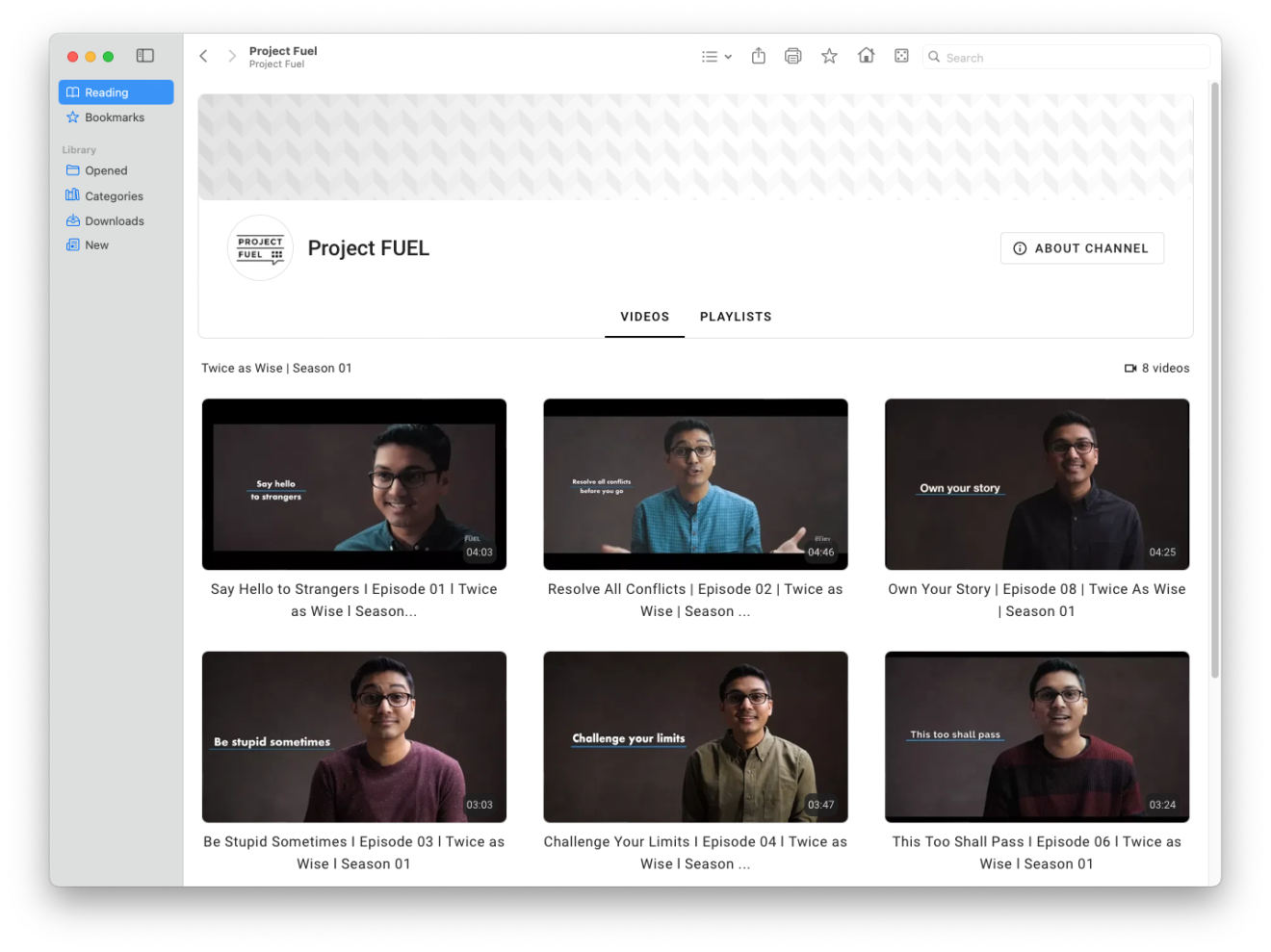1271x952 pixels.
Task: Select New in the Library section
Action: [95, 244]
